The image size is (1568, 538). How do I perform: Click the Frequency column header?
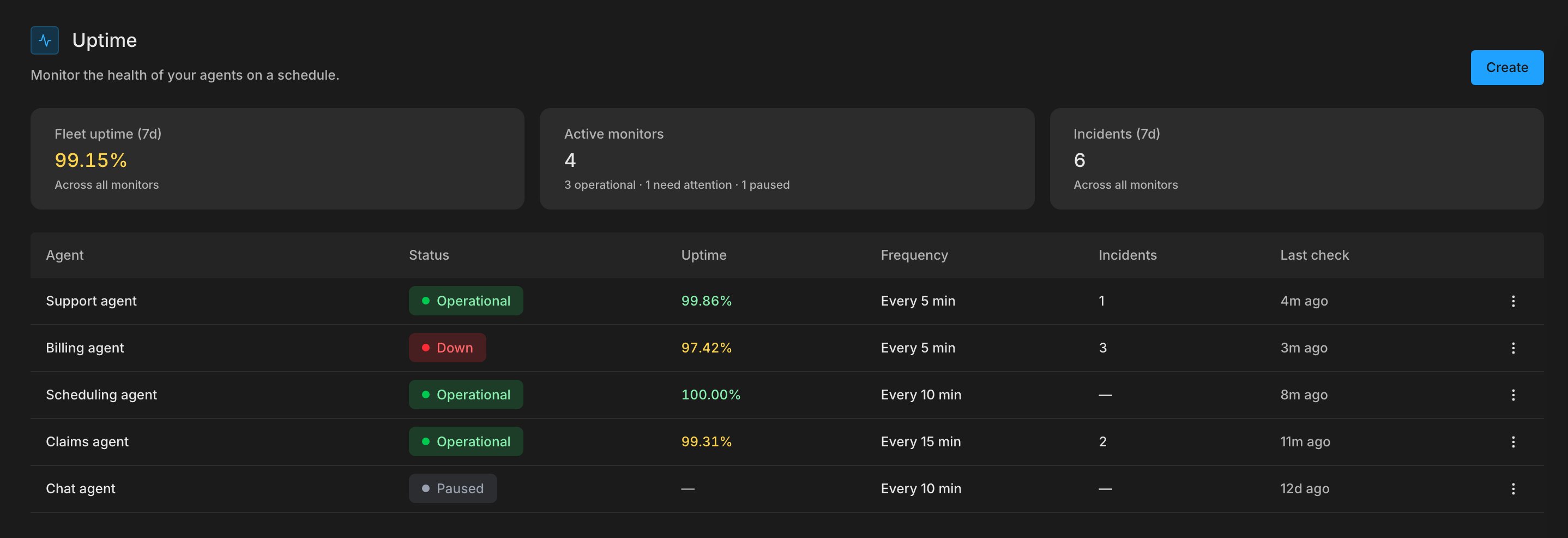(914, 255)
